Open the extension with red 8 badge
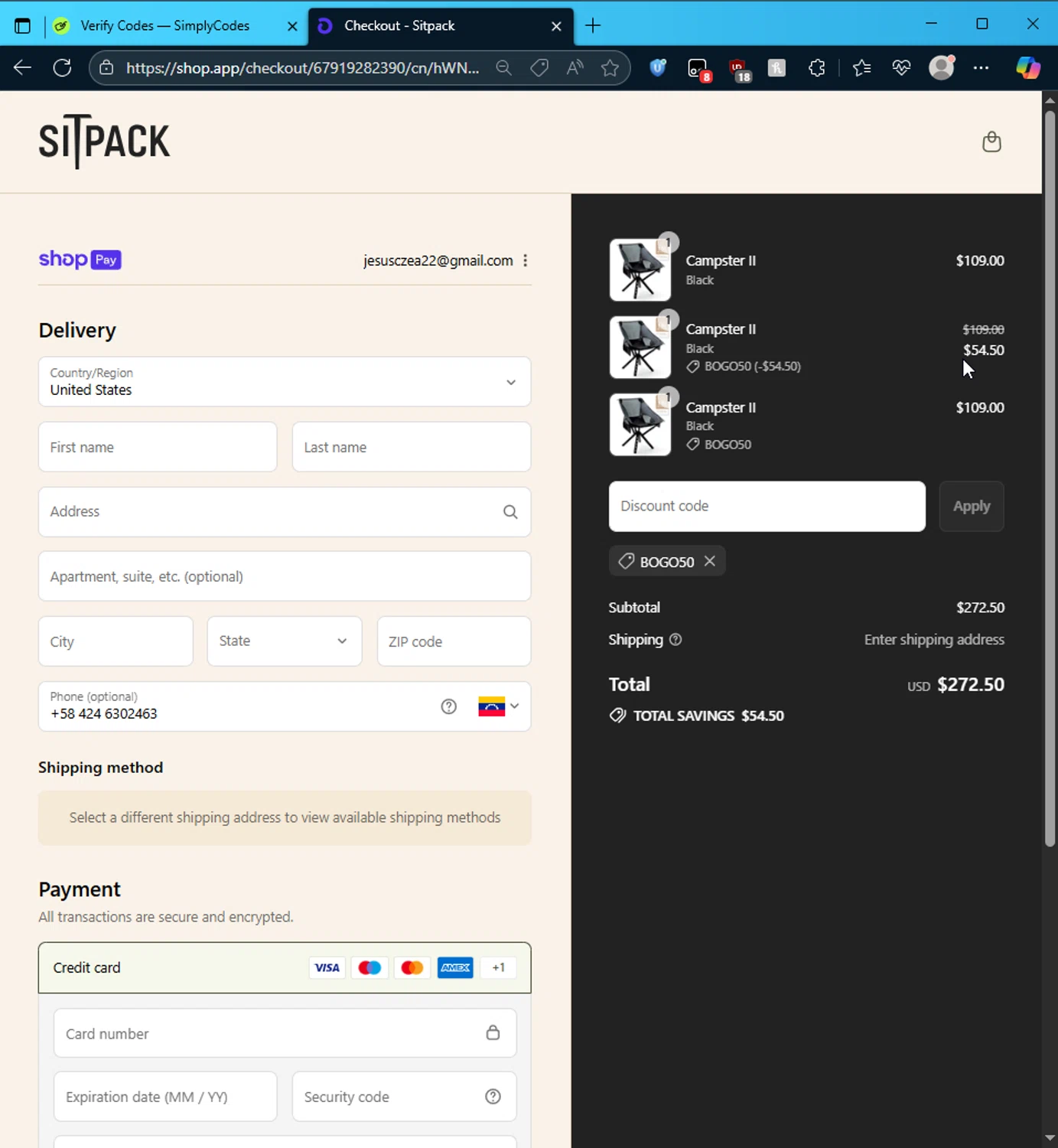The width and height of the screenshot is (1058, 1148). tap(699, 70)
